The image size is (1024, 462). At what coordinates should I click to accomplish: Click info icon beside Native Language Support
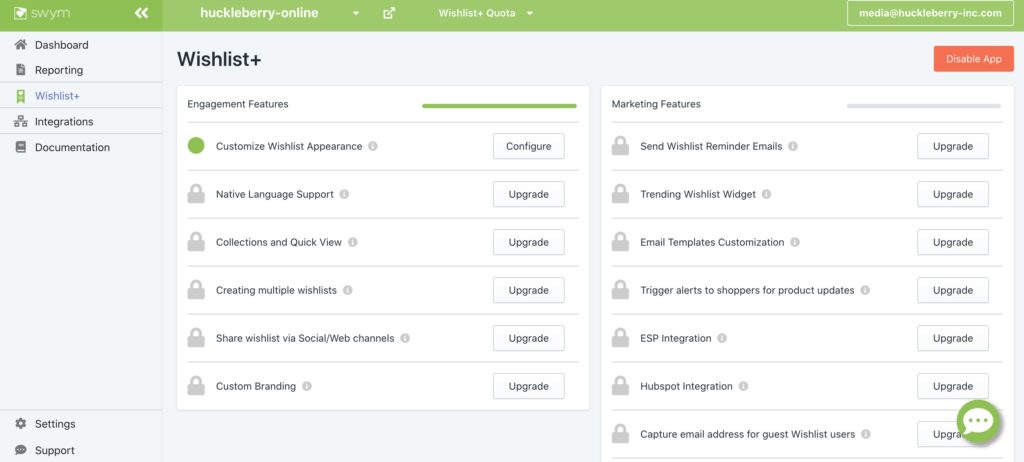point(344,194)
